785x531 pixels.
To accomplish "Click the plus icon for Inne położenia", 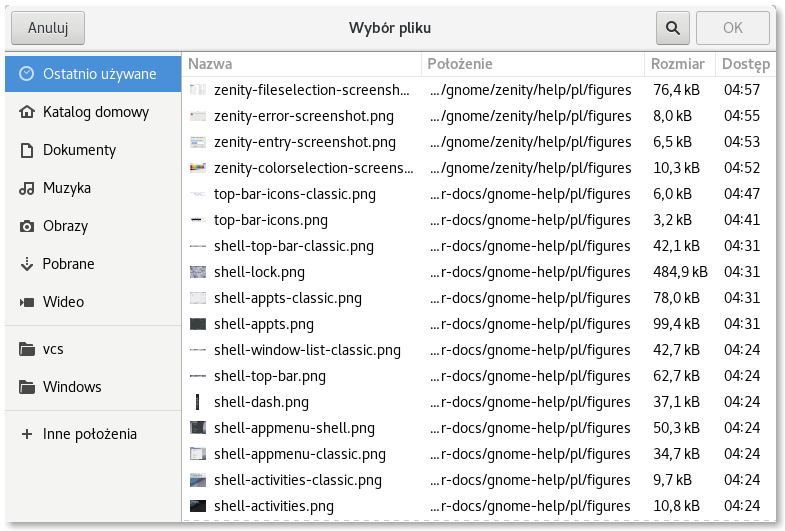I will 27,434.
